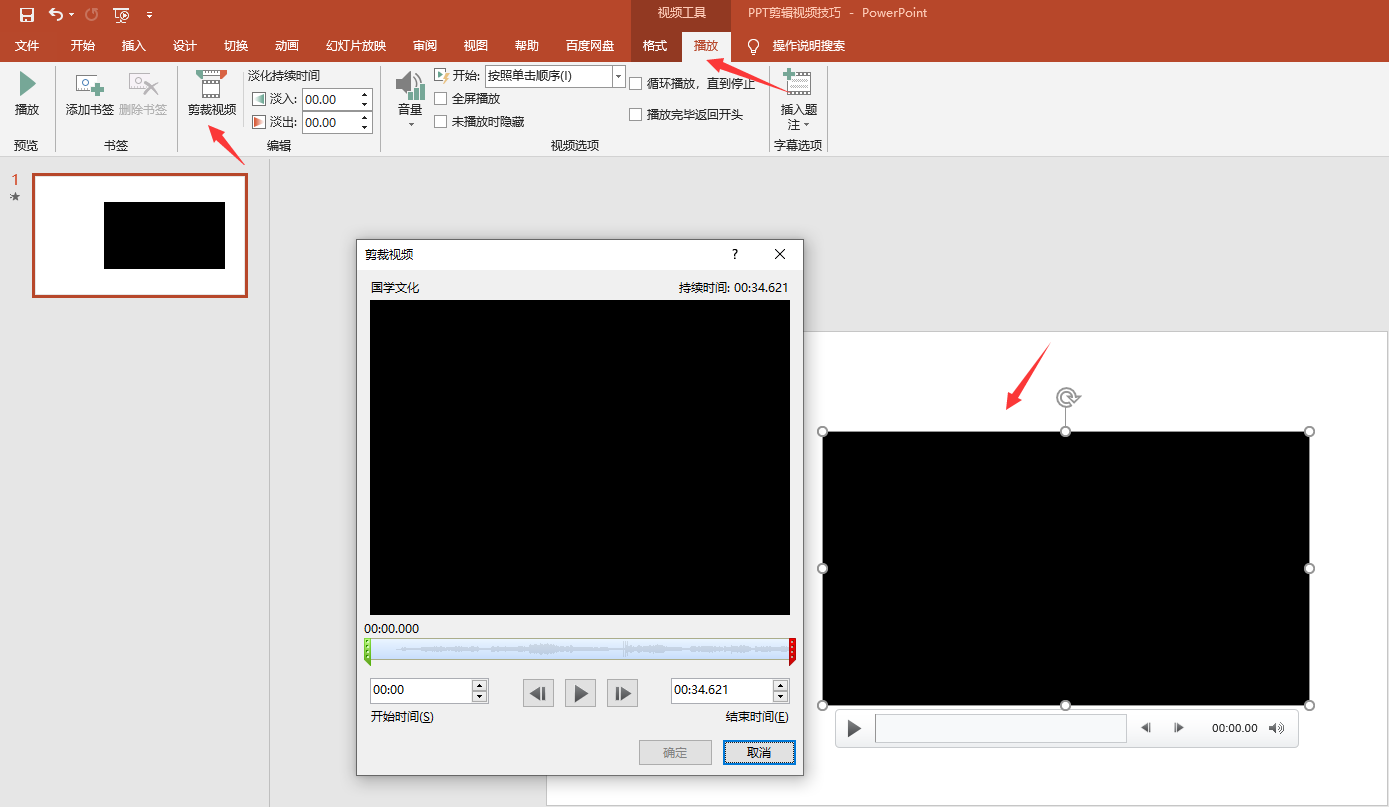Image resolution: width=1389 pixels, height=807 pixels.
Task: Enable the 全屏播放 checkbox
Action: click(x=440, y=98)
